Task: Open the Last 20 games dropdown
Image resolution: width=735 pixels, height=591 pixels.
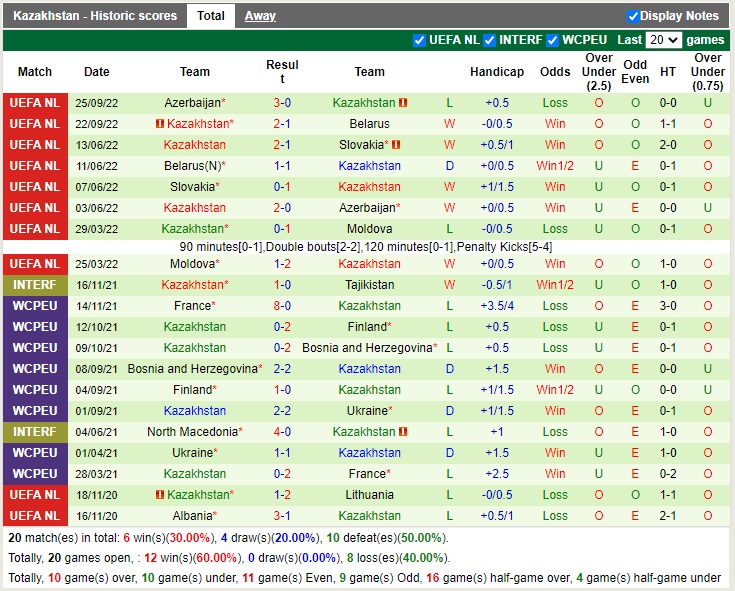Action: (x=664, y=40)
